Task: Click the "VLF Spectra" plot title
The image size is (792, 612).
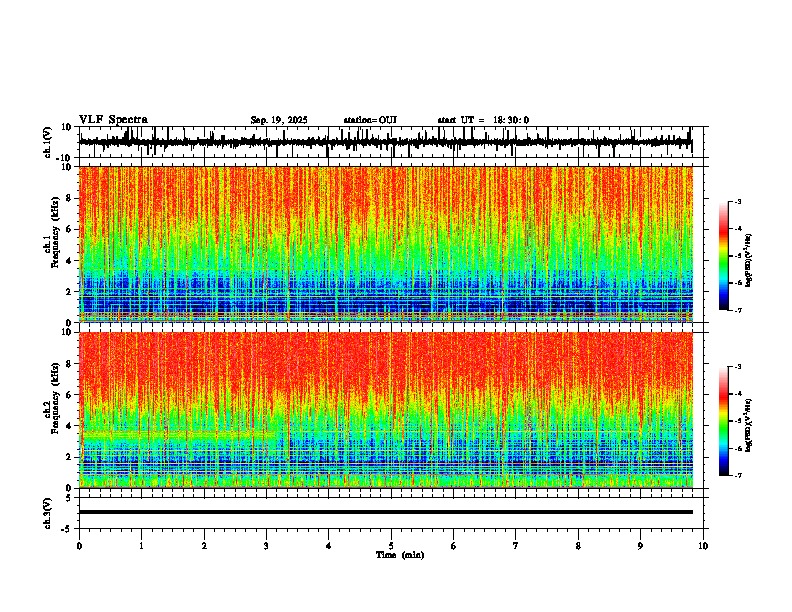Action: point(113,120)
